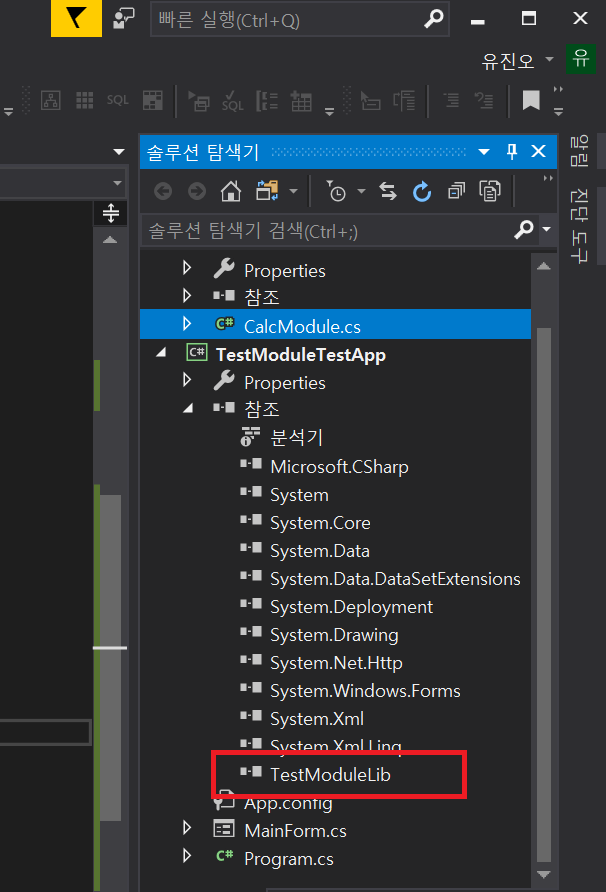Click the execute query toolbar icon
The image size is (606, 892).
(199, 101)
